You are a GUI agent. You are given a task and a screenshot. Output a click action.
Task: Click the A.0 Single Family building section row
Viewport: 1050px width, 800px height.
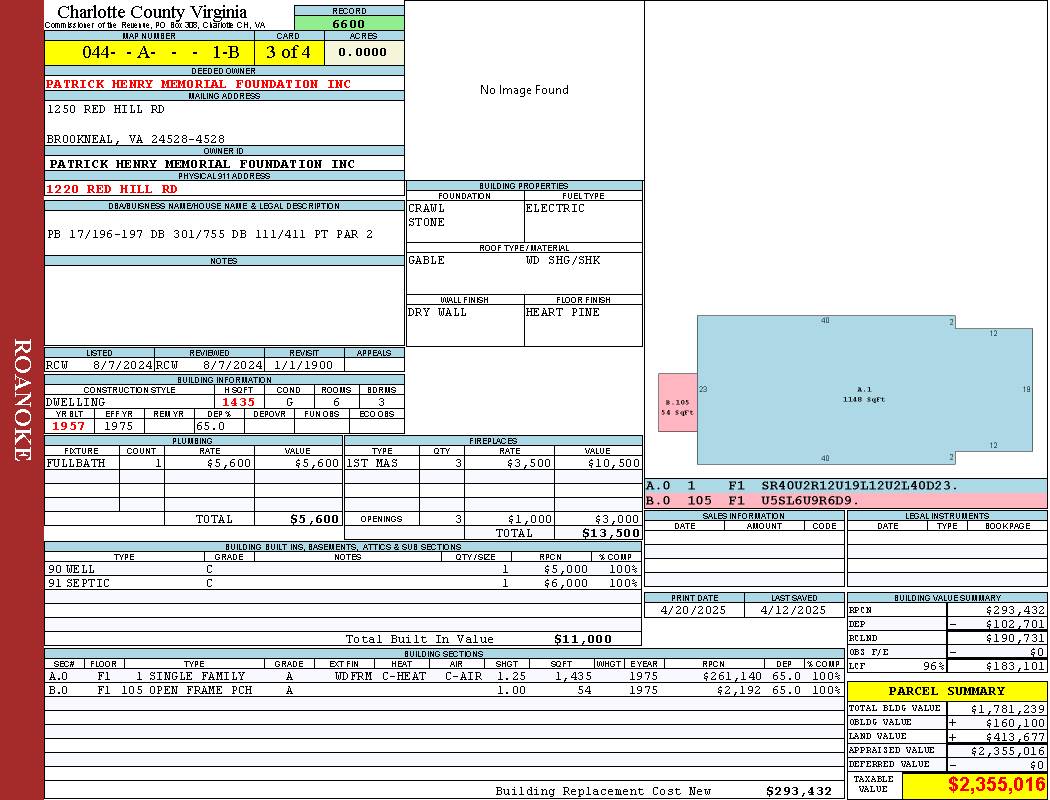pos(444,676)
